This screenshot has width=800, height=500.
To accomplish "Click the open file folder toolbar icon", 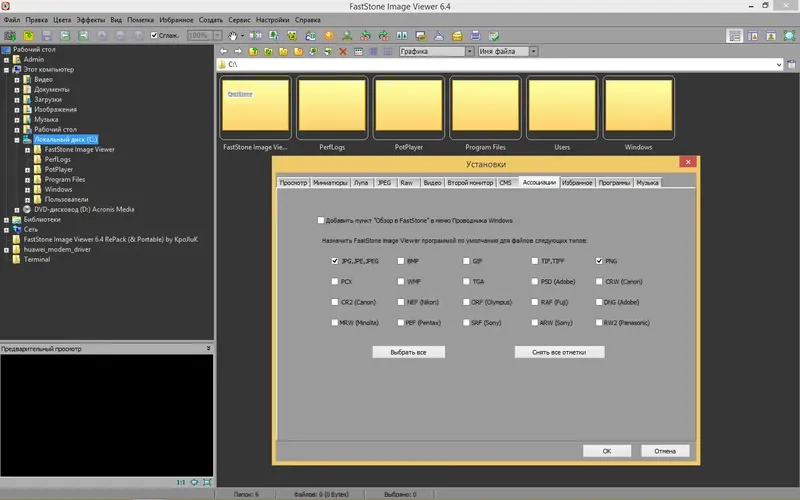I will [29, 36].
